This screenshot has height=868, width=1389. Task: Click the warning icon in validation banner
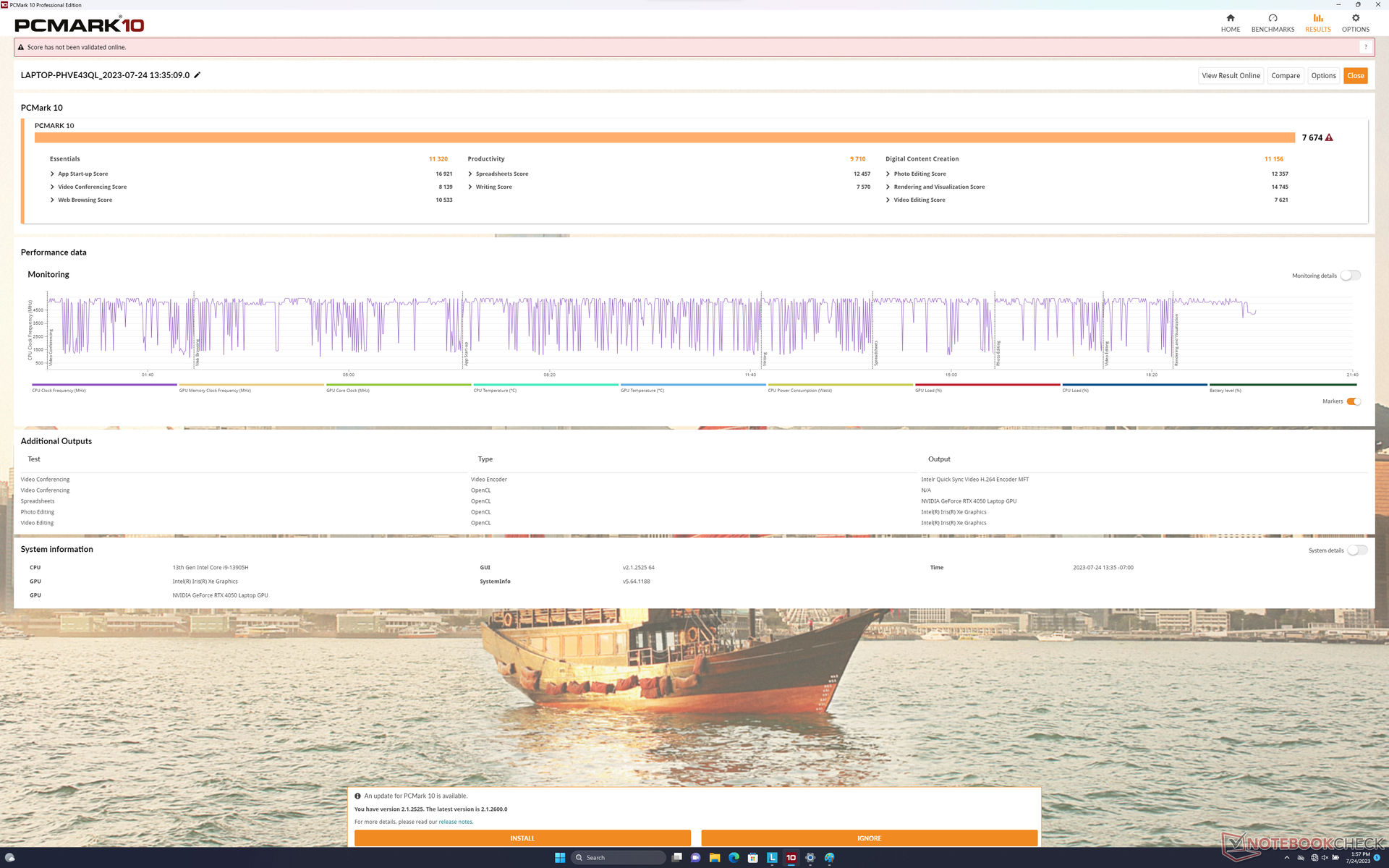[x=21, y=47]
